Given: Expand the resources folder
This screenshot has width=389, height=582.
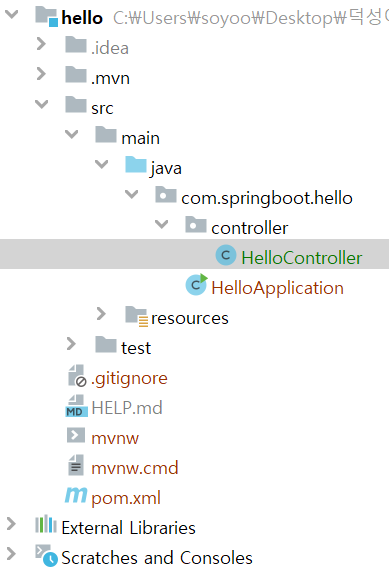Looking at the screenshot, I should [101, 314].
